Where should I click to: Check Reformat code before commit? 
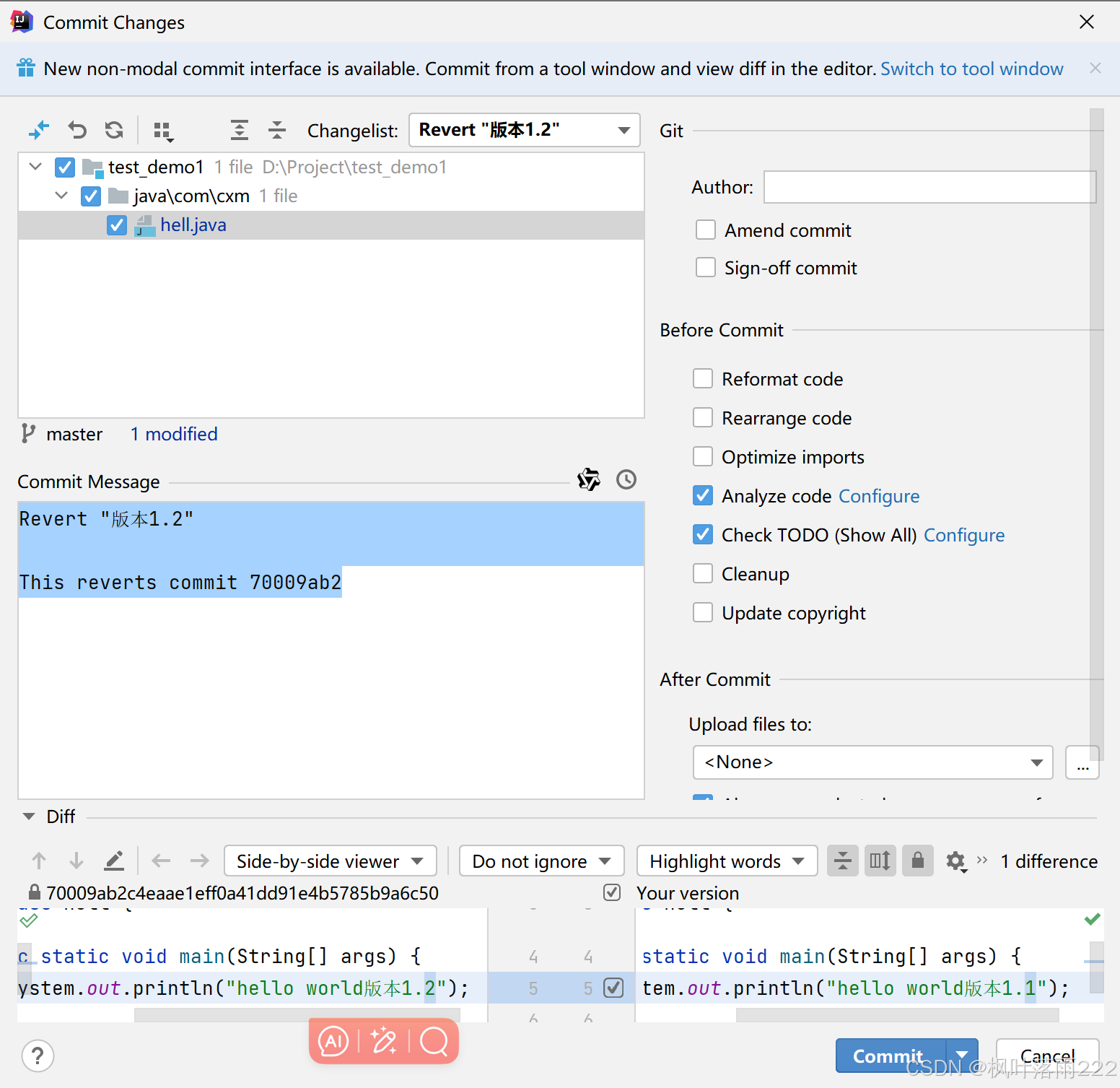pos(702,378)
